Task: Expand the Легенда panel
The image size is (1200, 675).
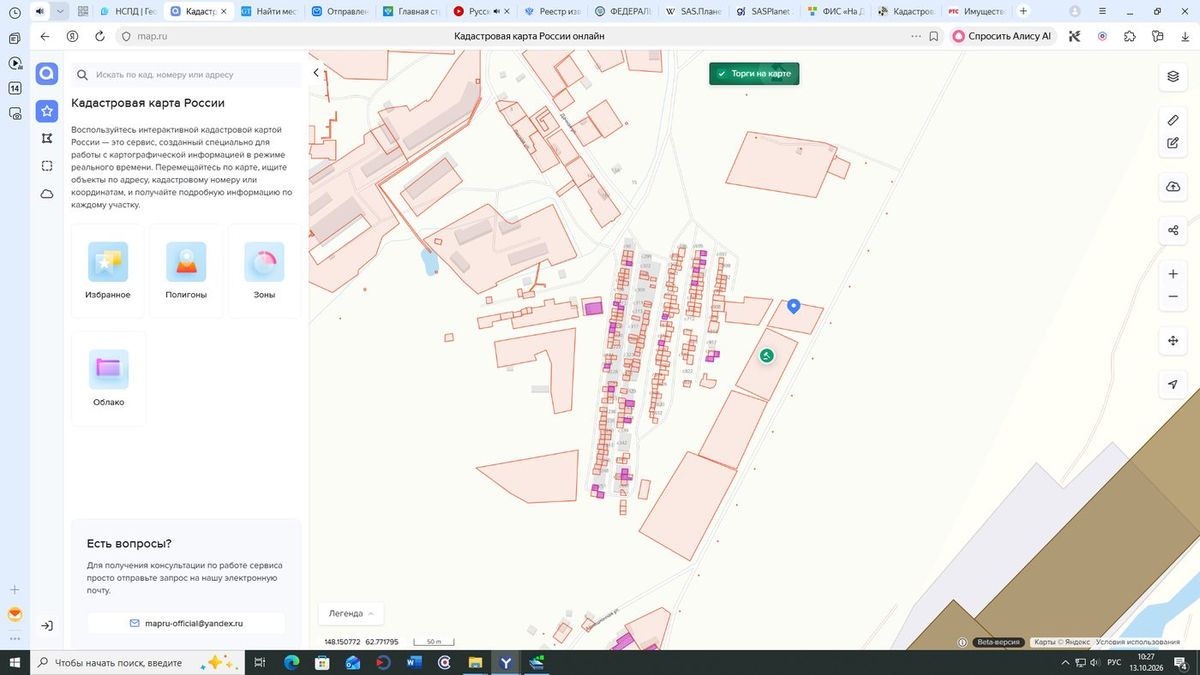Action: click(350, 613)
